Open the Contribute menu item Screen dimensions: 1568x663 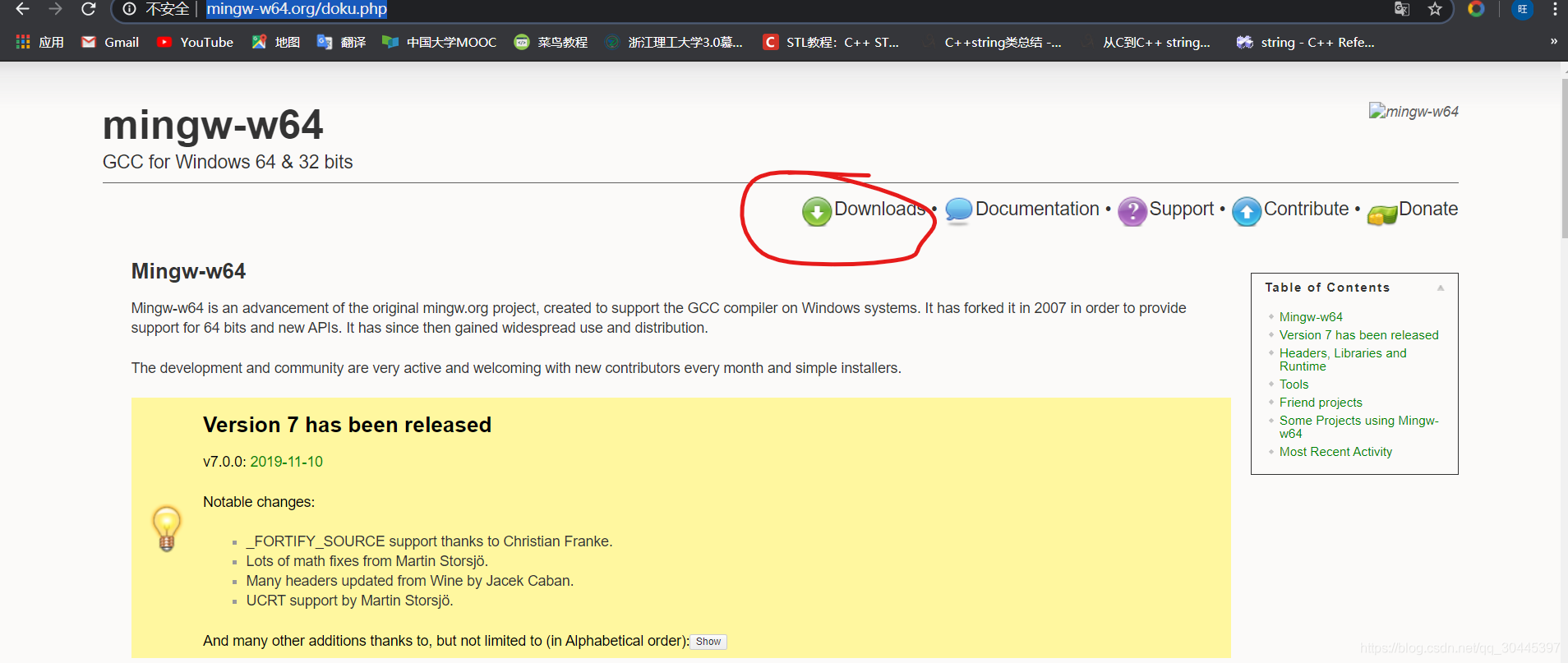tap(1306, 209)
